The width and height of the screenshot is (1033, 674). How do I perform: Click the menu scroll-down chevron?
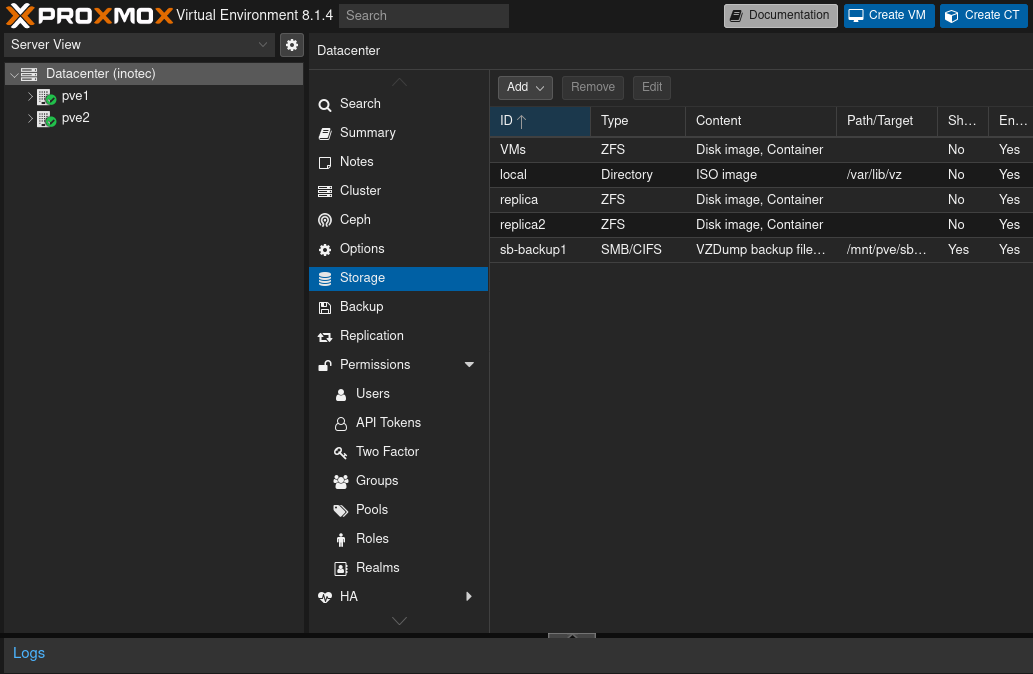pos(399,621)
